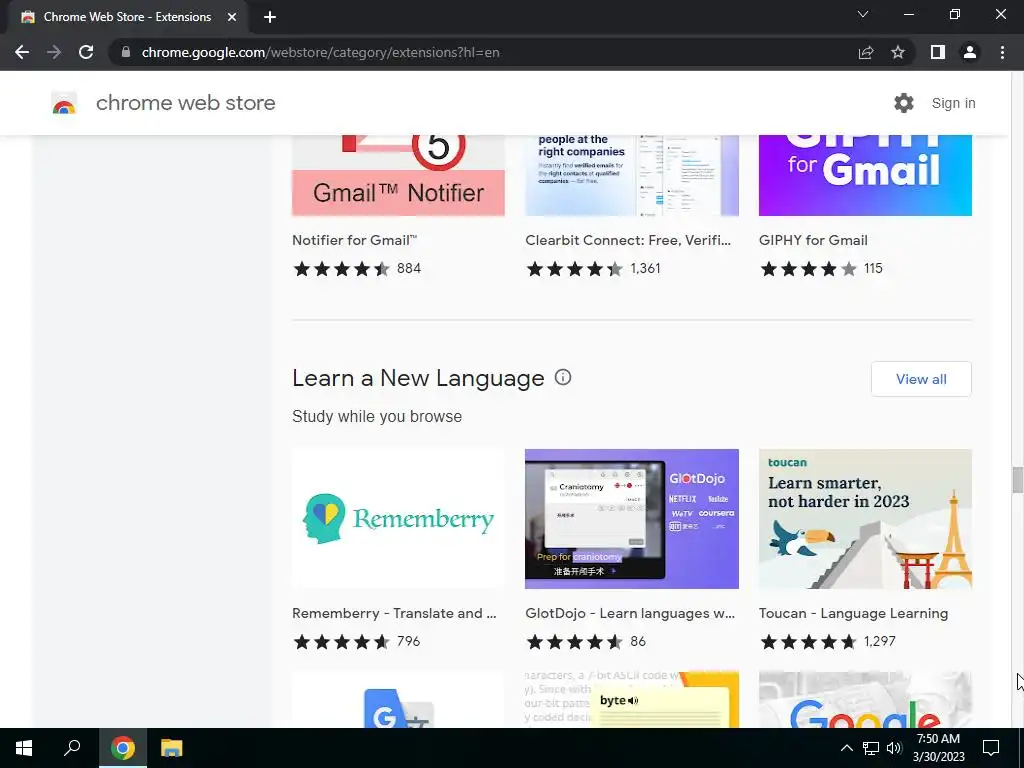Viewport: 1024px width, 768px height.
Task: Open the Google logo extension thumbnail
Action: tap(865, 700)
